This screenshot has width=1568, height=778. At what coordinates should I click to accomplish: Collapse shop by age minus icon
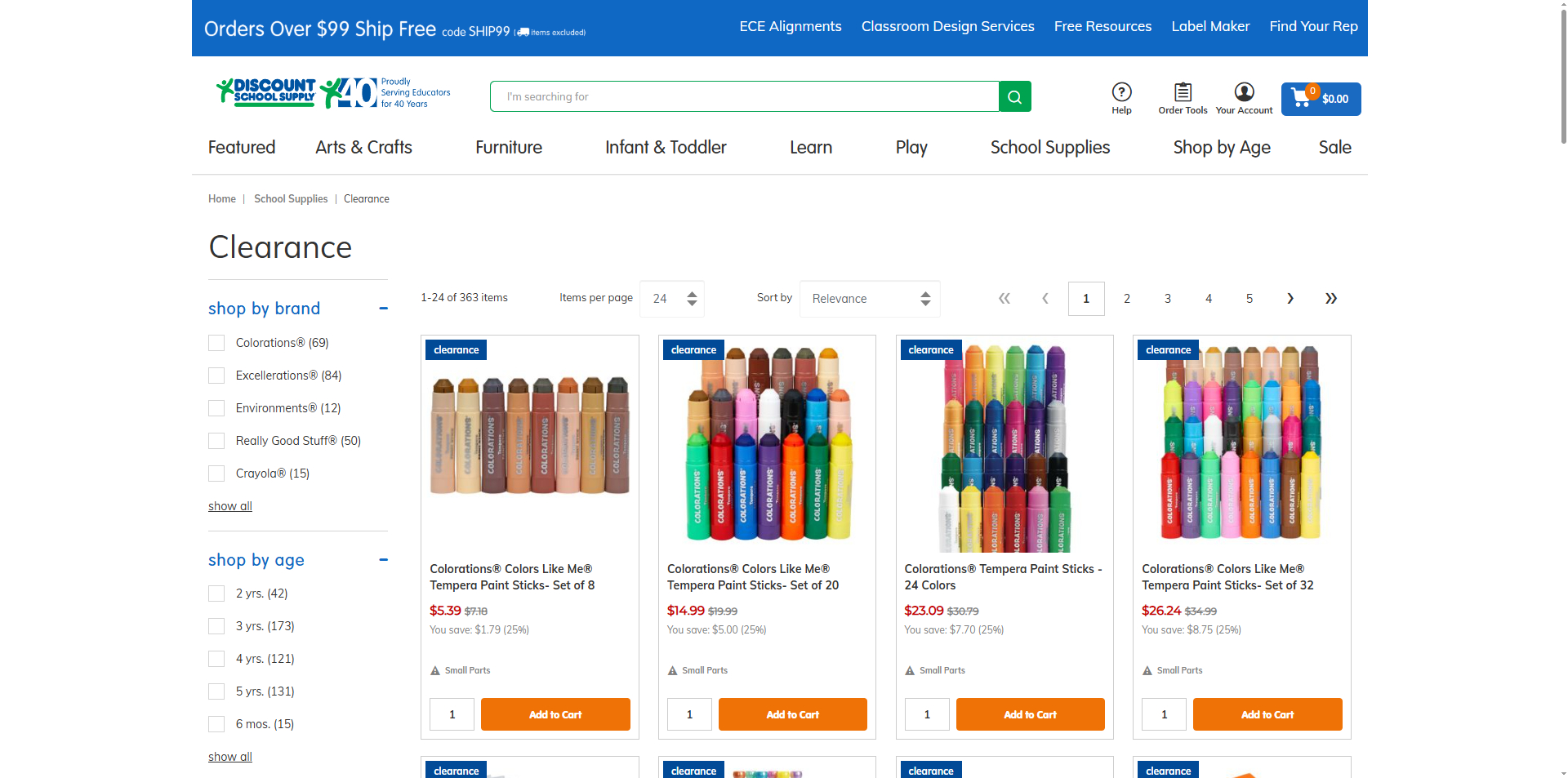click(x=383, y=560)
